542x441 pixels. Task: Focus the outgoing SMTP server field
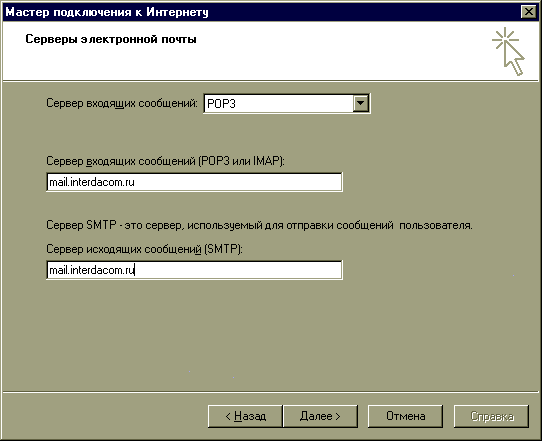[x=194, y=270]
